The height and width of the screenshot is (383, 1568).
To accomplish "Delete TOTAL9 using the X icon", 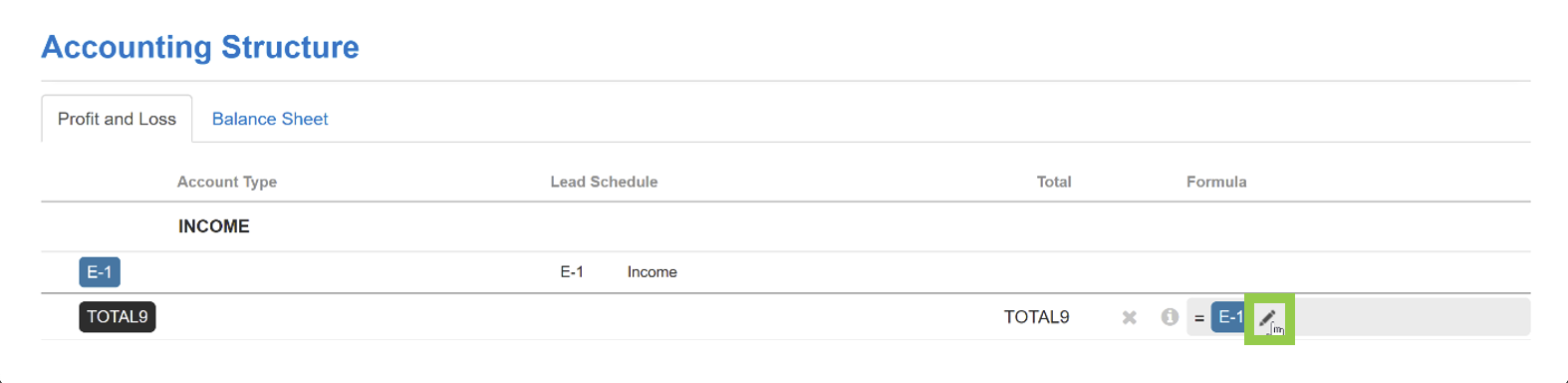I will (1129, 317).
